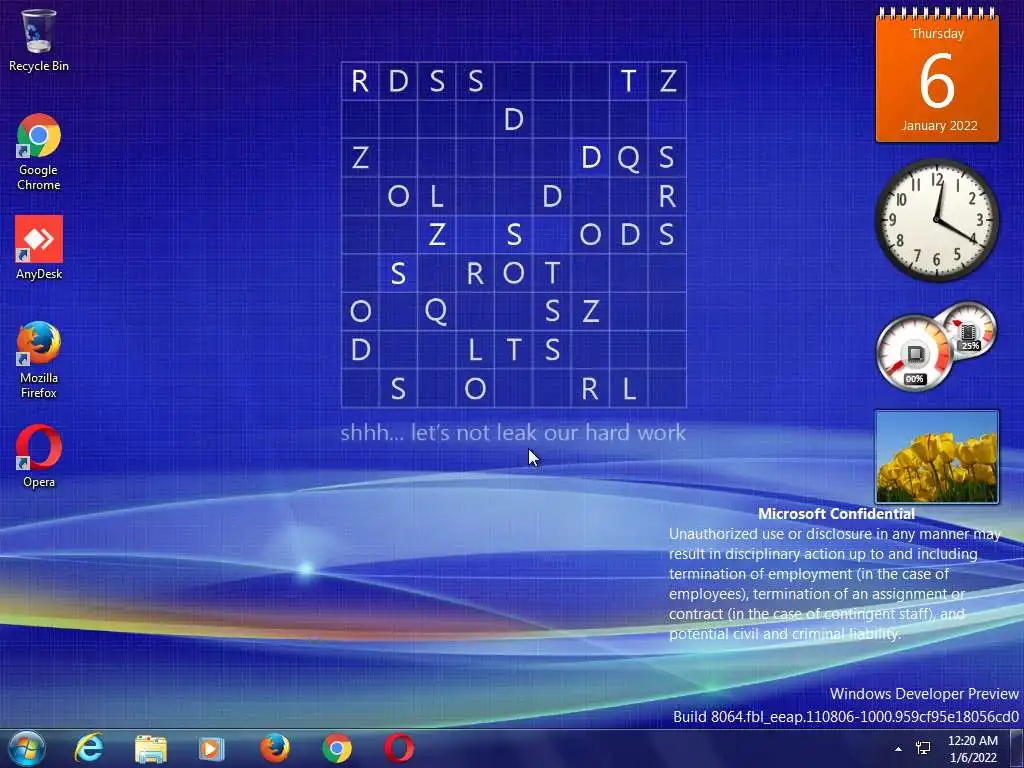Click the tulips slideshow gadget picture

(x=937, y=456)
